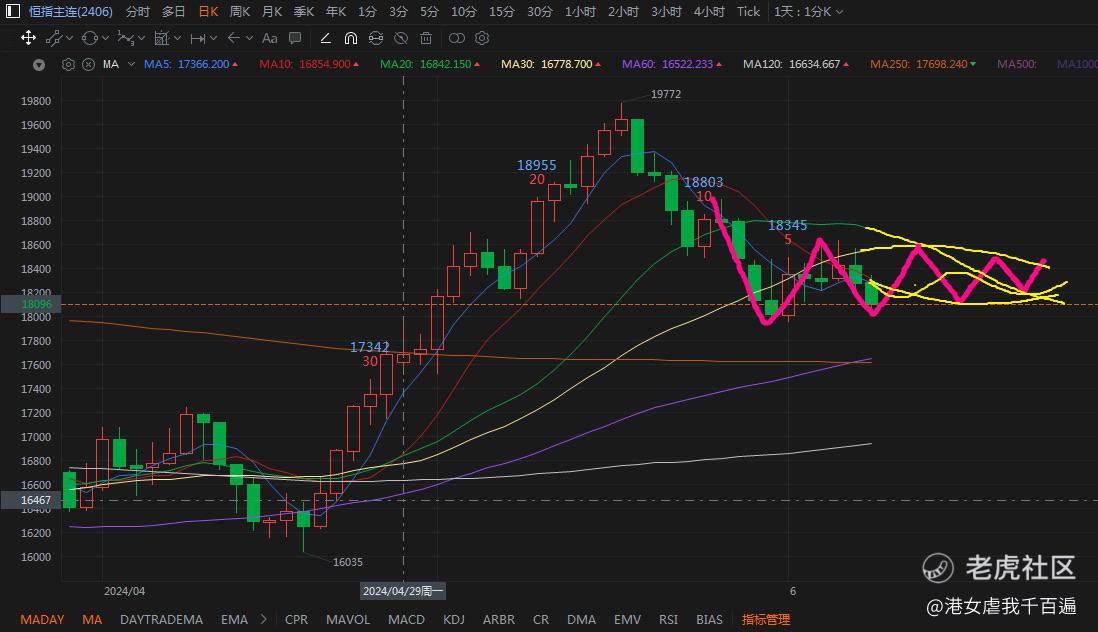Switch to 15分 interval
This screenshot has width=1098, height=632.
coord(501,11)
